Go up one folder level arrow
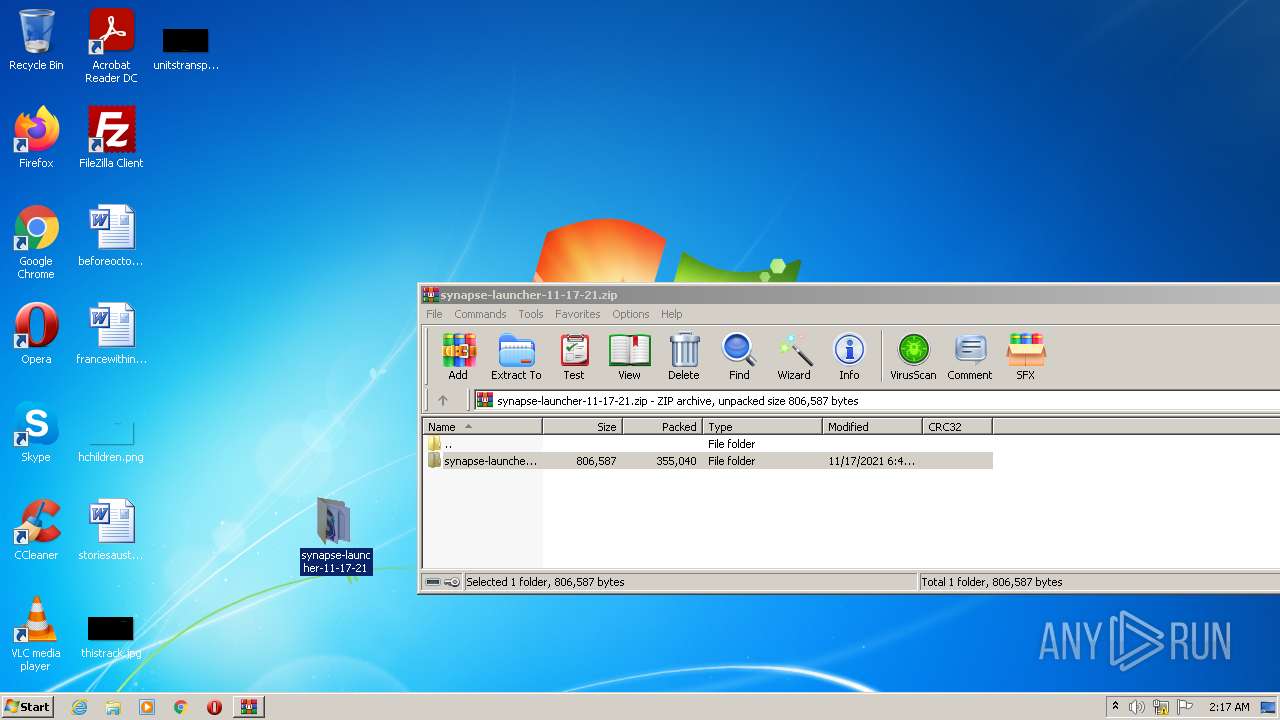 443,401
